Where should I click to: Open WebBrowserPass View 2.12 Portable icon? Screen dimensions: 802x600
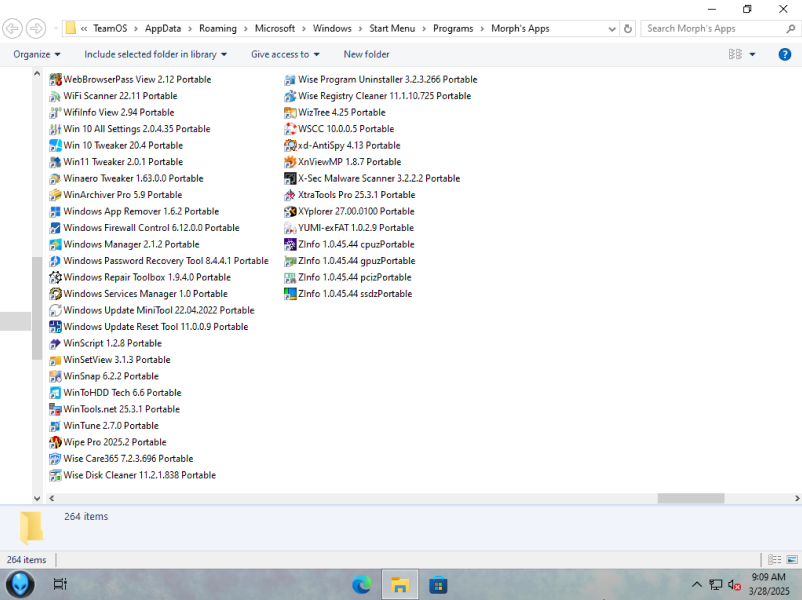click(55, 80)
